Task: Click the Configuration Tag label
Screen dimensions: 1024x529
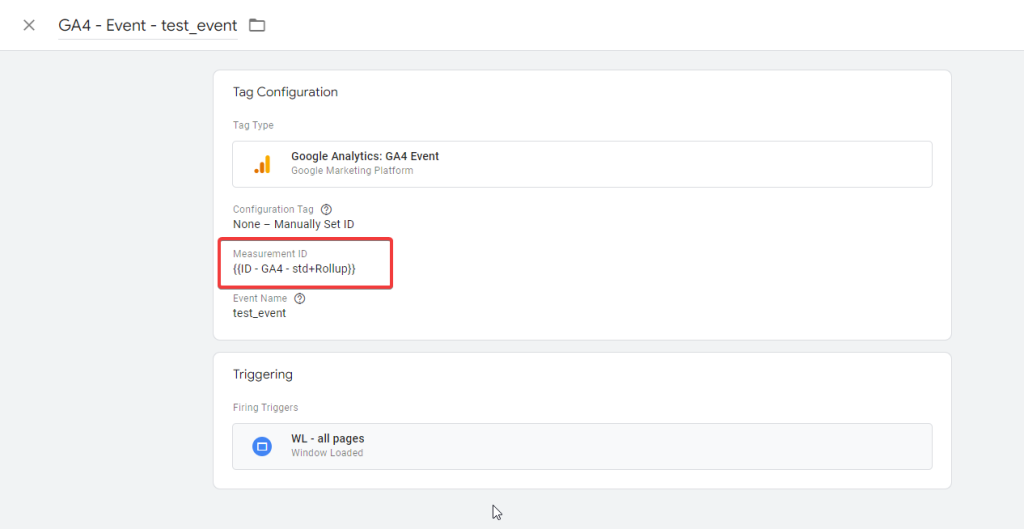Action: coord(273,210)
